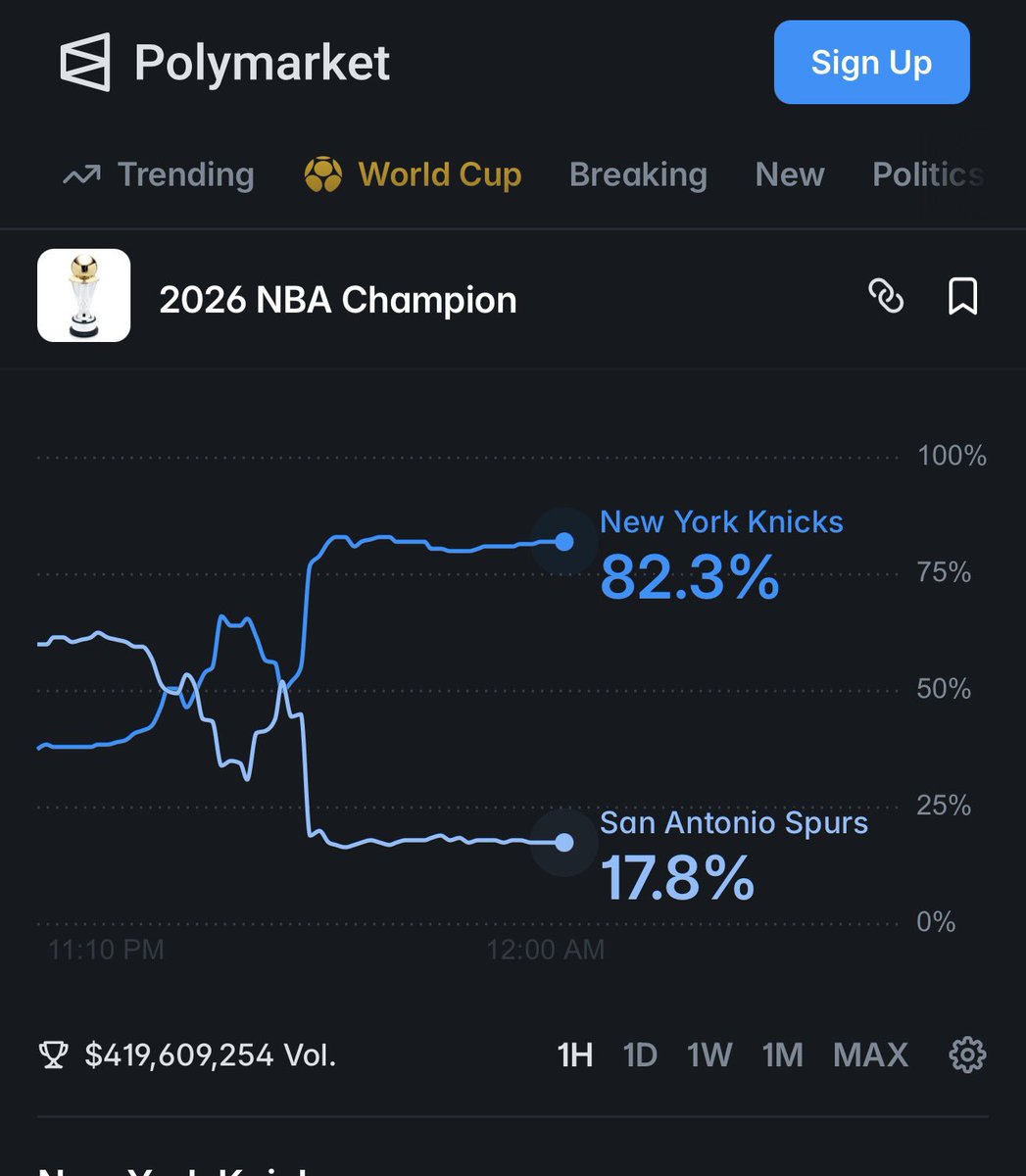This screenshot has height=1176, width=1026.
Task: Switch chart range to 1H
Action: point(575,1055)
